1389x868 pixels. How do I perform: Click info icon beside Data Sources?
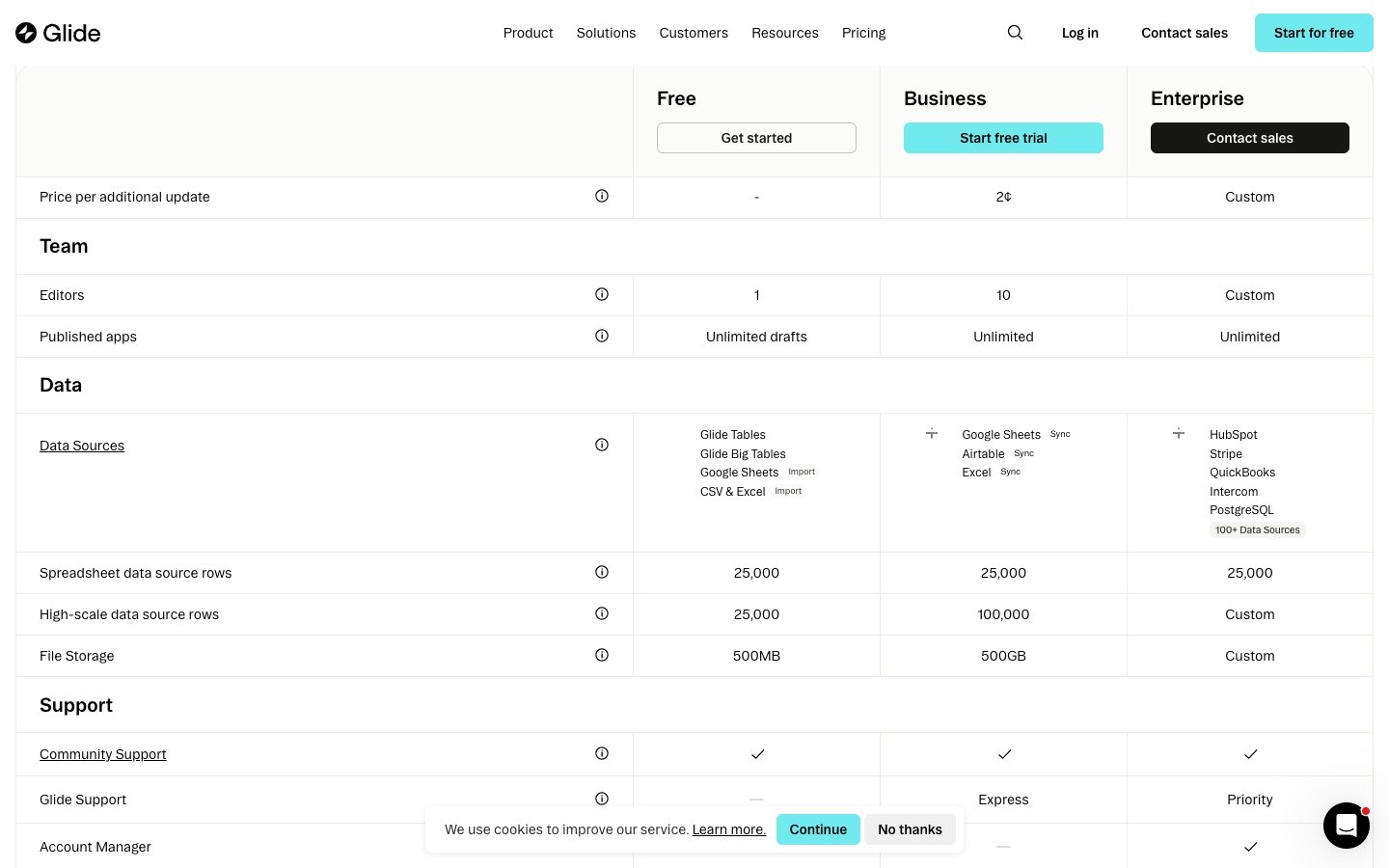pos(602,446)
